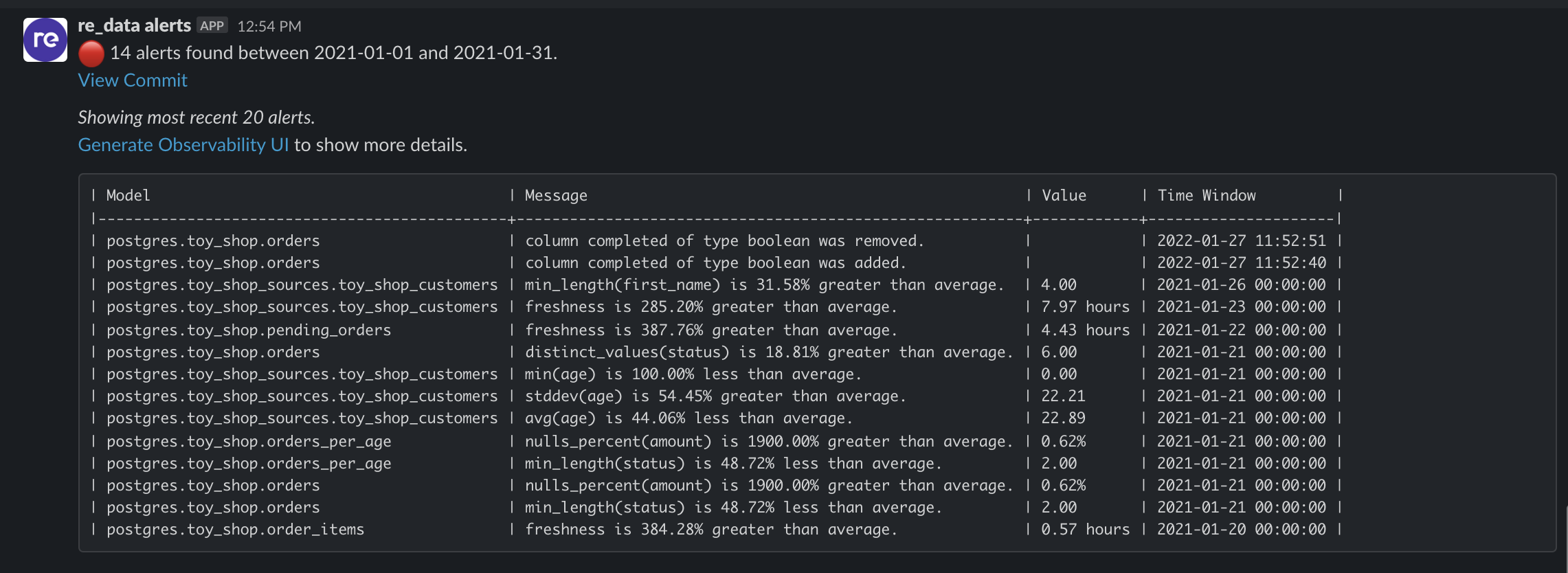Click the 12:54 PM message timestamp
Image resolution: width=1568 pixels, height=573 pixels.
point(269,26)
